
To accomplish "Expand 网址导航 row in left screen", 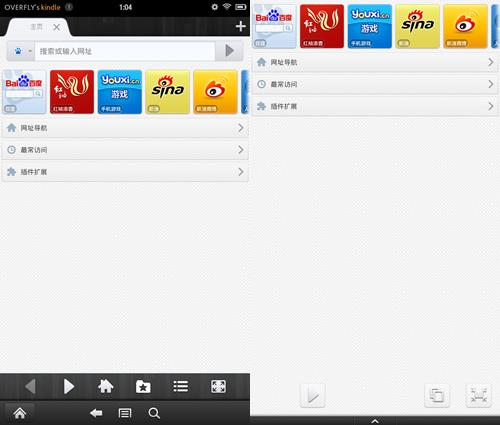I will 125,128.
